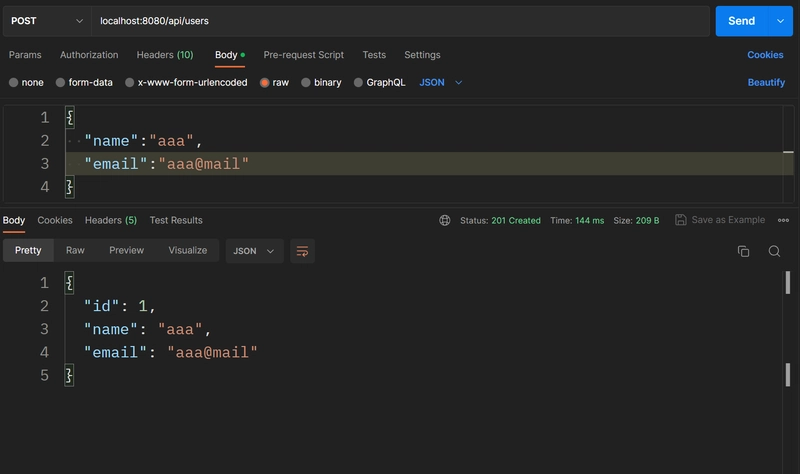The height and width of the screenshot is (474, 800).
Task: Select the raw radio button
Action: (x=264, y=83)
